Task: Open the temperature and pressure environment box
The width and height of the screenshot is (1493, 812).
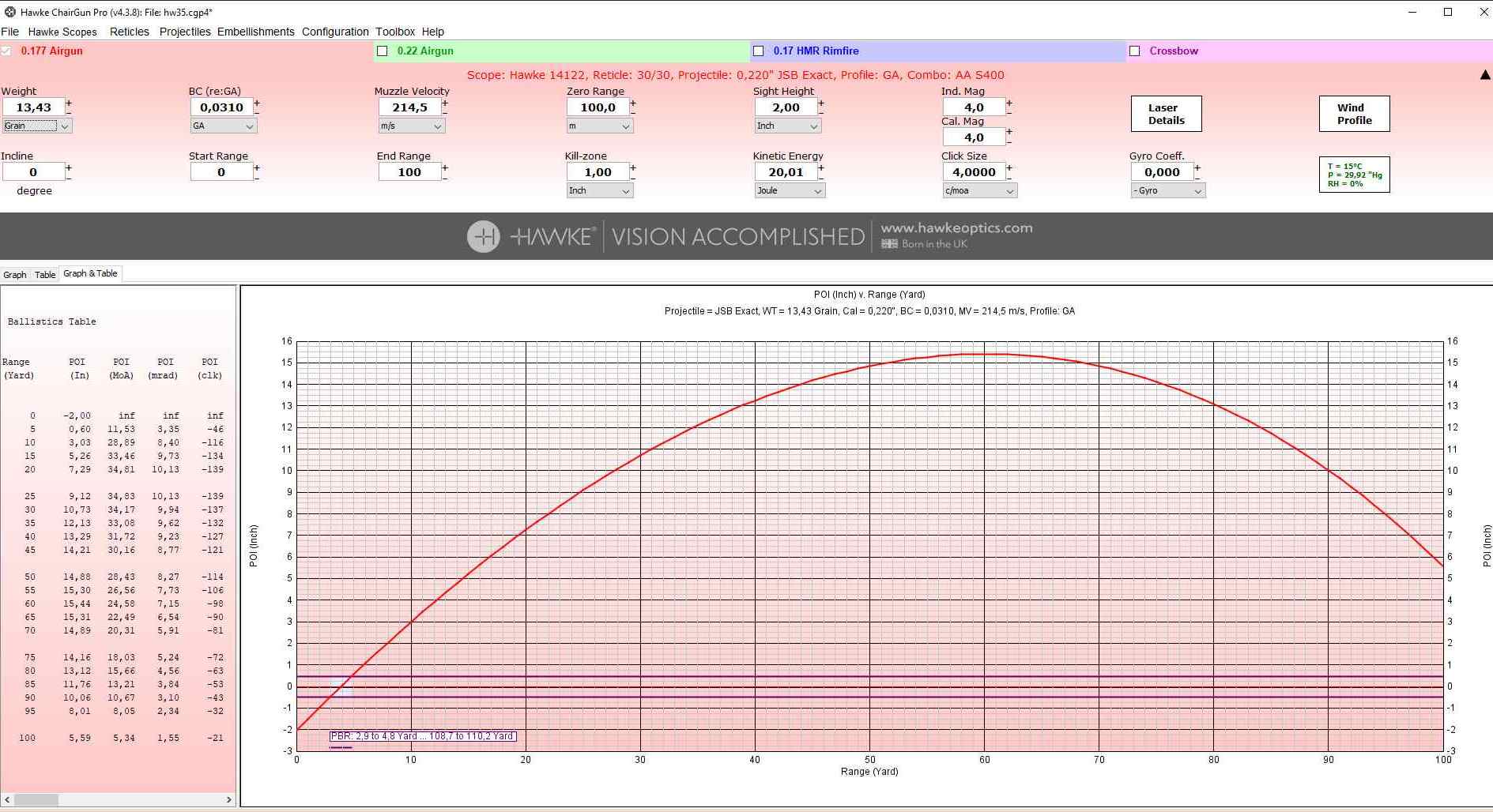Action: (x=1354, y=175)
